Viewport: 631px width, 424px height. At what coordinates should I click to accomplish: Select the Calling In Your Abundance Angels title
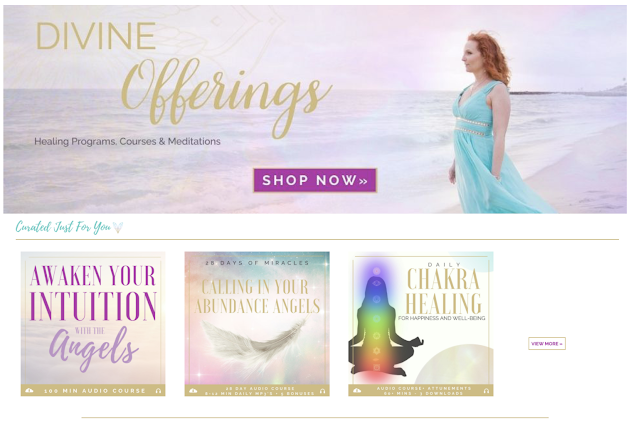[x=257, y=297]
